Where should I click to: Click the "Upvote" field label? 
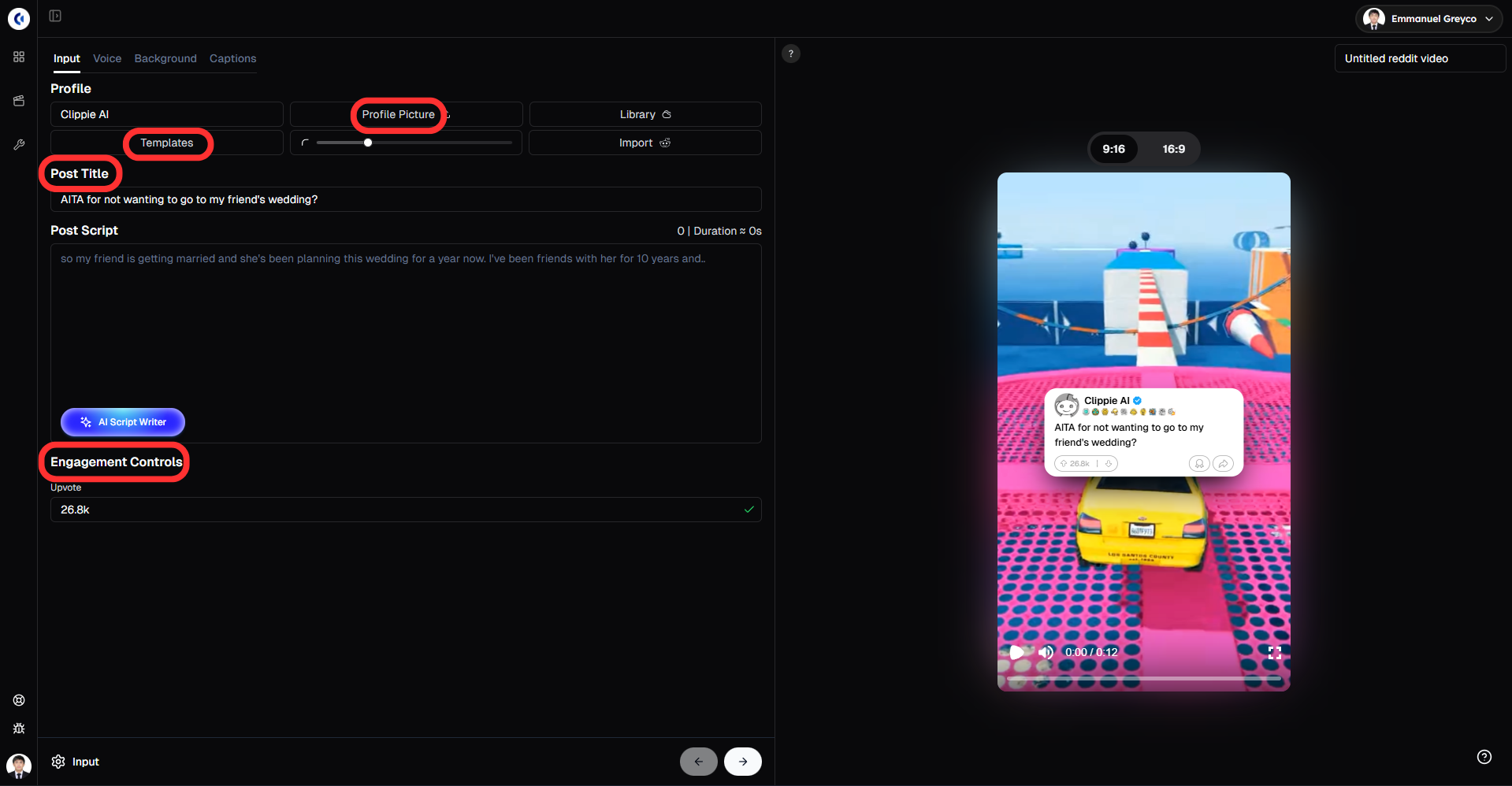pyautogui.click(x=66, y=488)
